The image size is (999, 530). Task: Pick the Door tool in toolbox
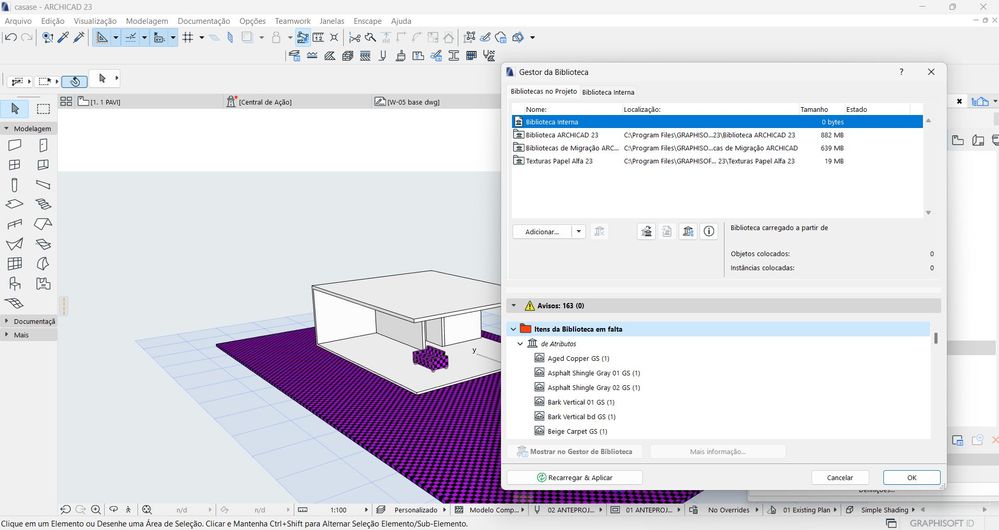(x=43, y=145)
